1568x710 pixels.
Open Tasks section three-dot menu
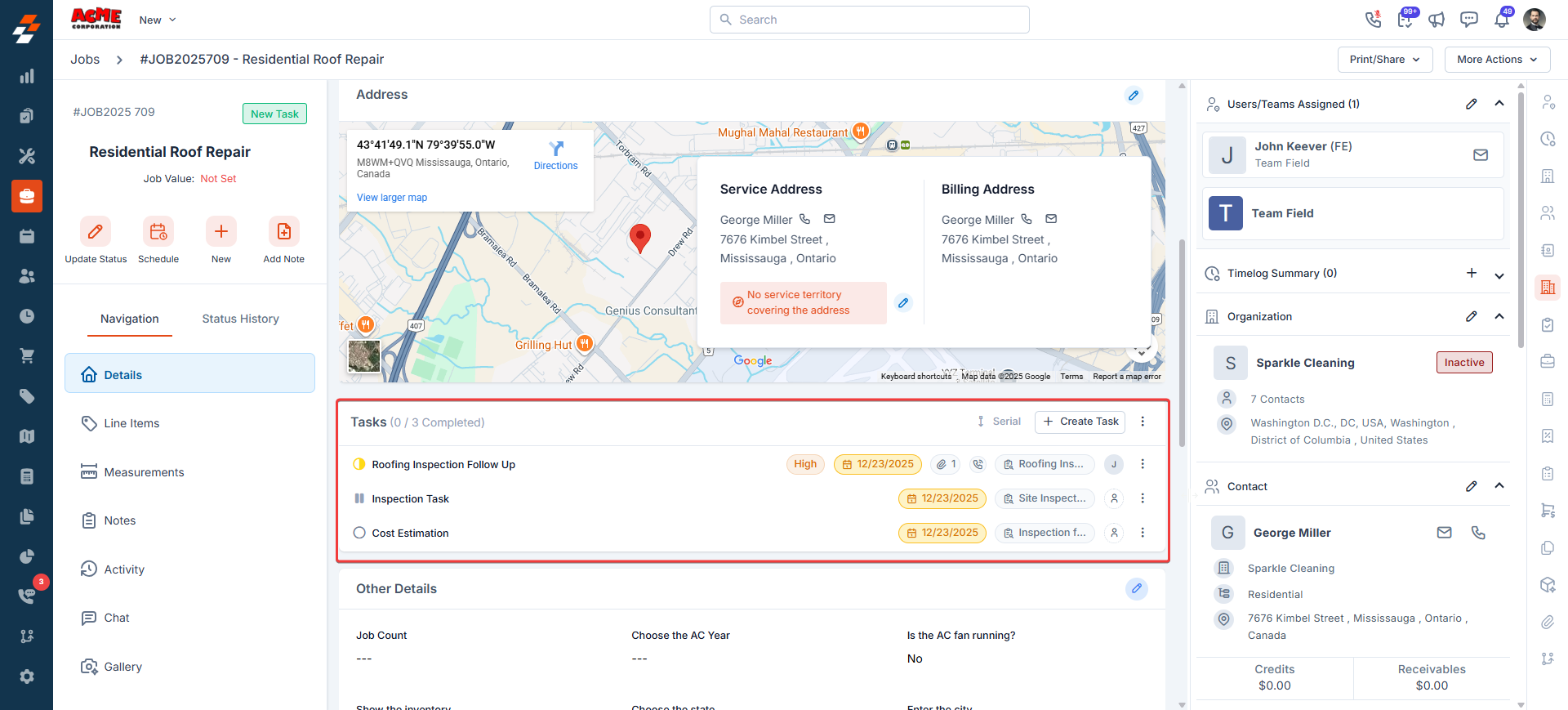[1143, 422]
